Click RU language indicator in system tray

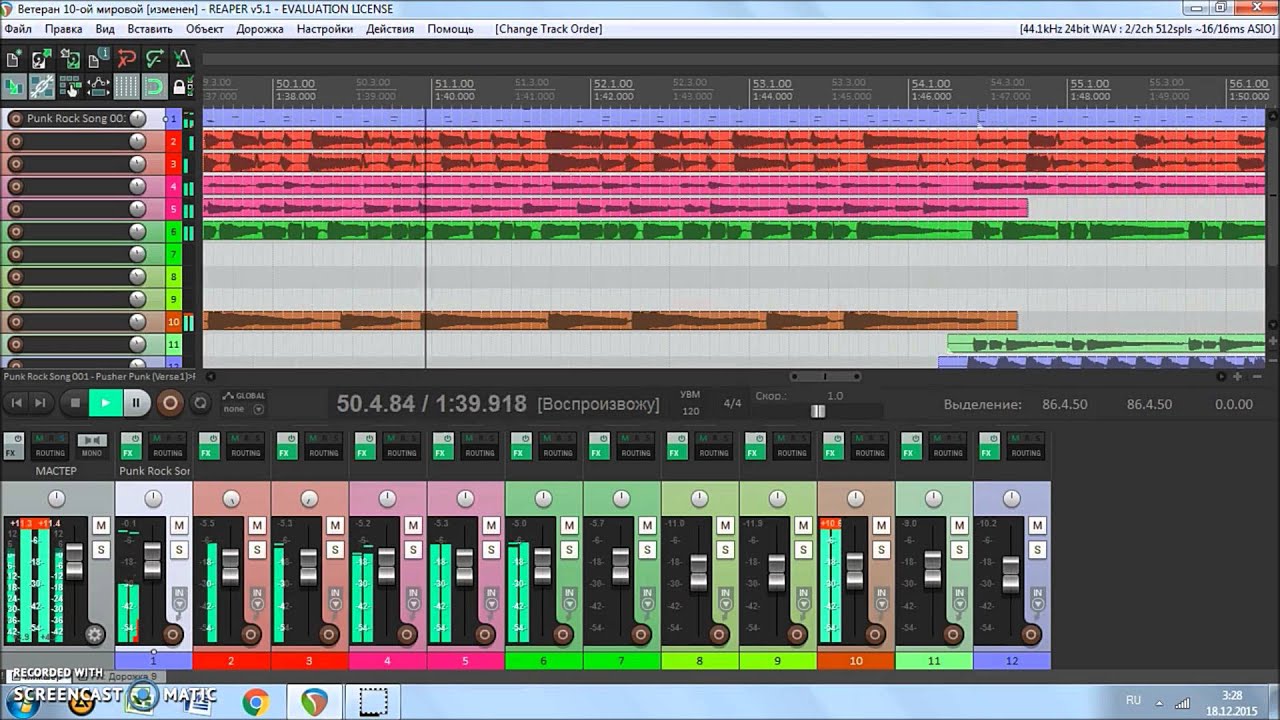(1133, 701)
